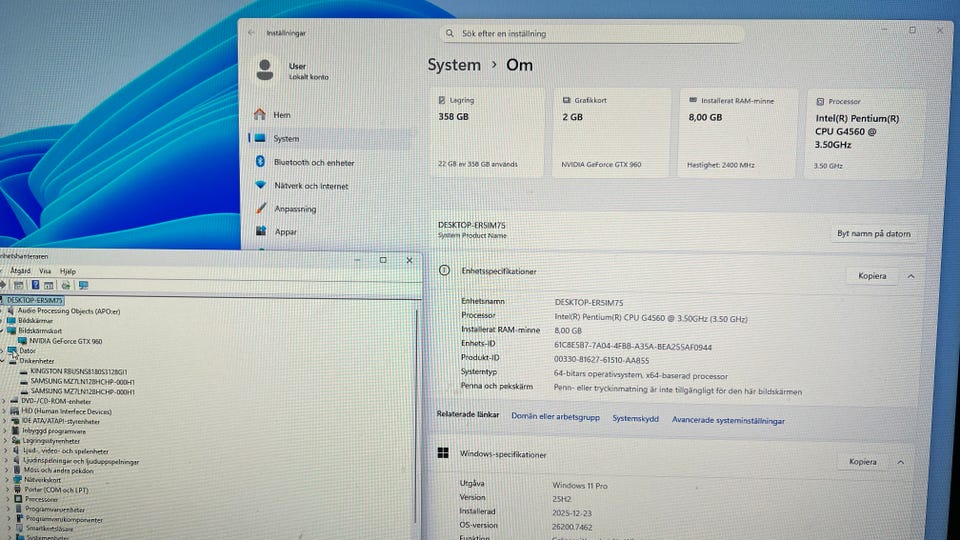Click the Installerat RAM-minne card icon

click(x=693, y=100)
